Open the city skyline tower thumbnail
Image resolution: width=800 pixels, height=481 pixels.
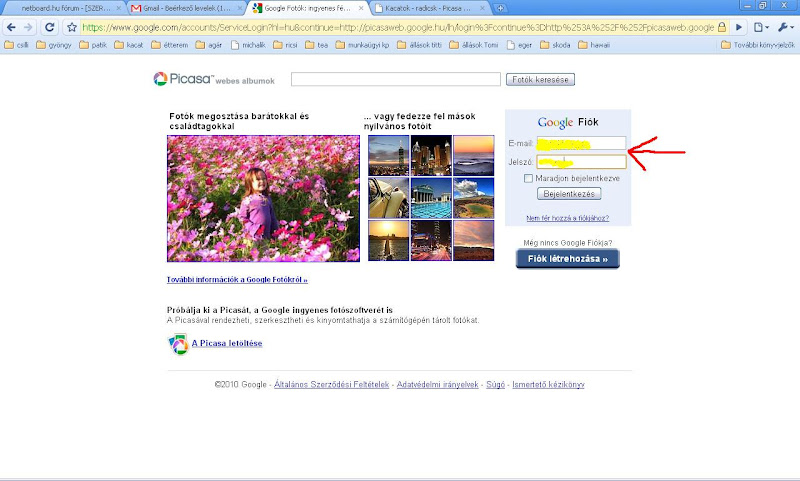389,156
